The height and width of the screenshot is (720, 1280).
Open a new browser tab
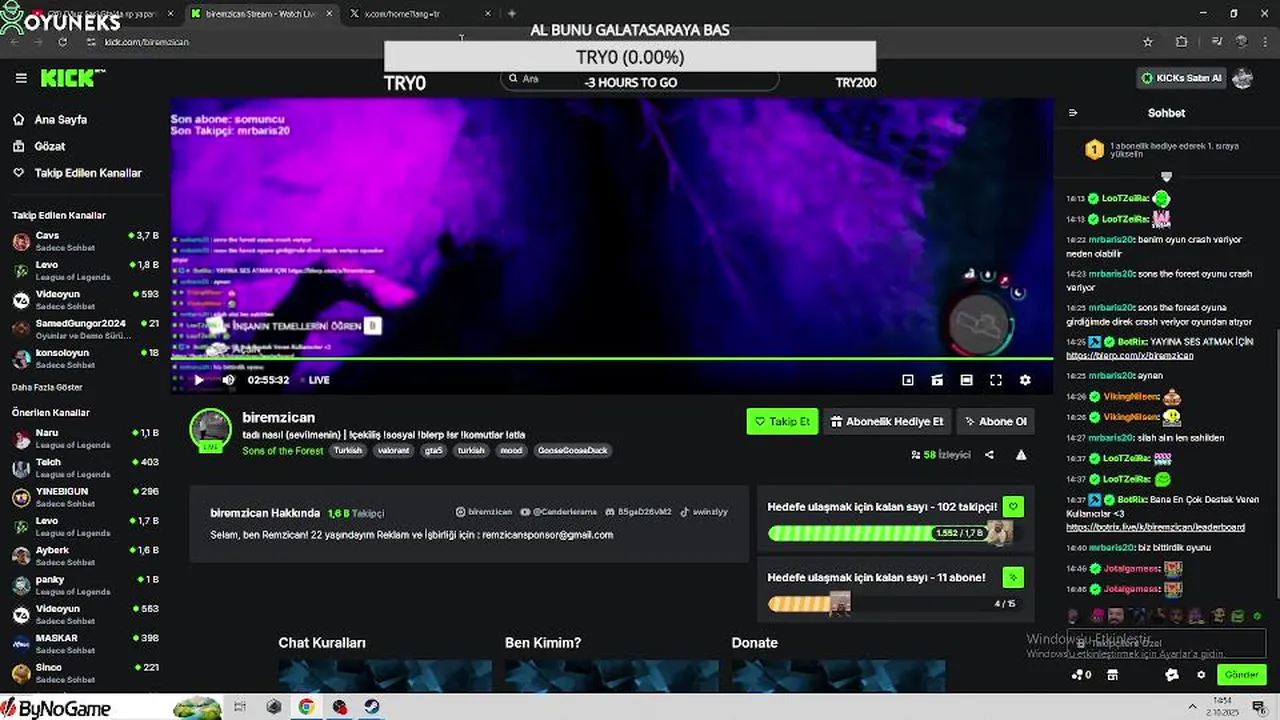click(x=511, y=14)
